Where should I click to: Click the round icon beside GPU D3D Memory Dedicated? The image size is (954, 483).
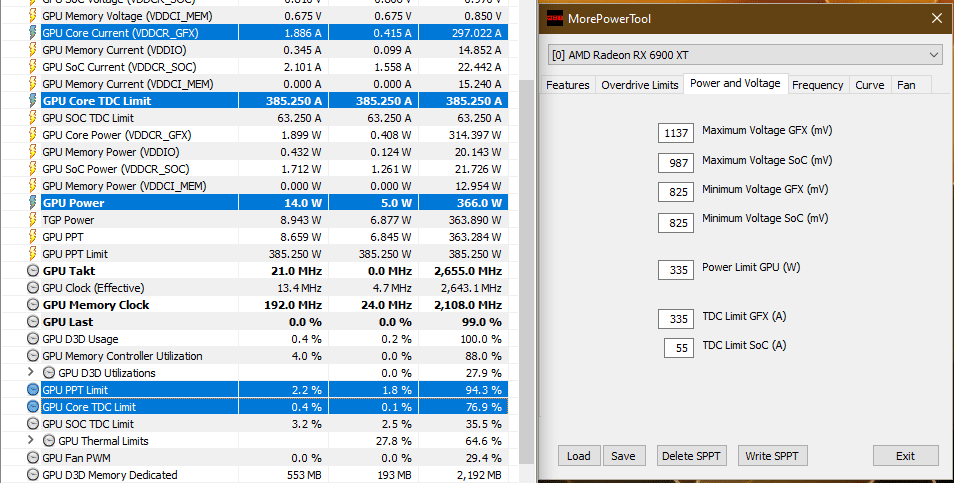[33, 475]
